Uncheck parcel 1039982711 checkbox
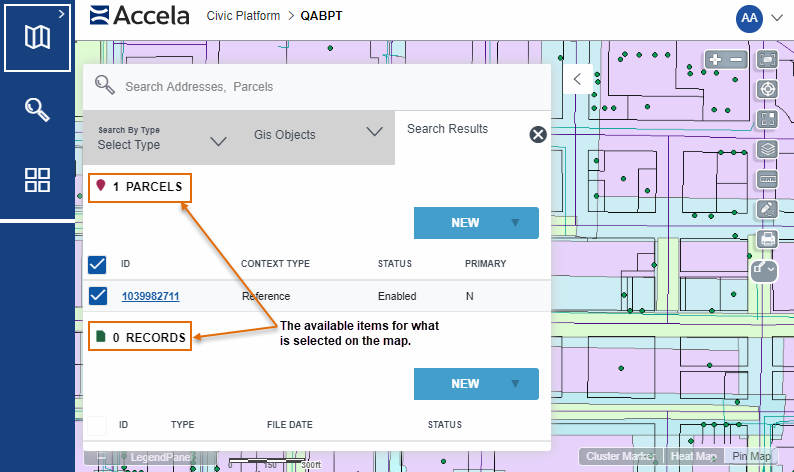The image size is (794, 472). (97, 296)
